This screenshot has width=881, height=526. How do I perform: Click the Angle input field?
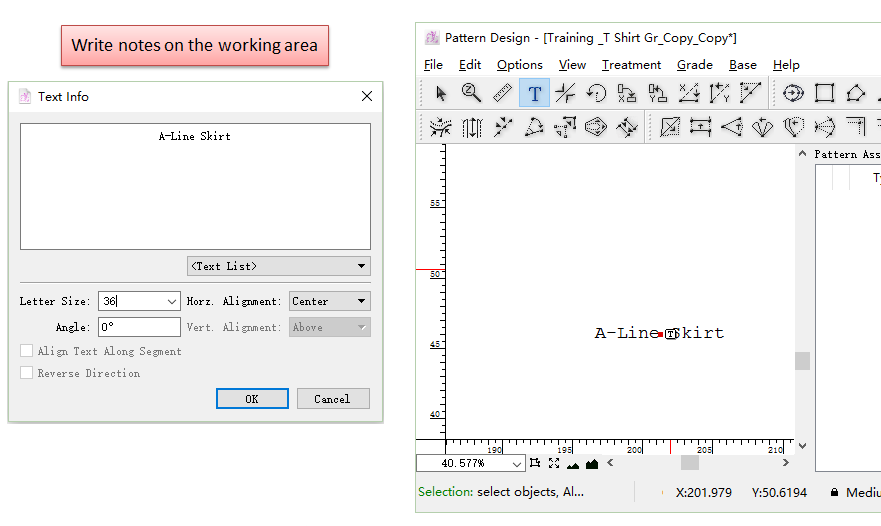pos(139,327)
